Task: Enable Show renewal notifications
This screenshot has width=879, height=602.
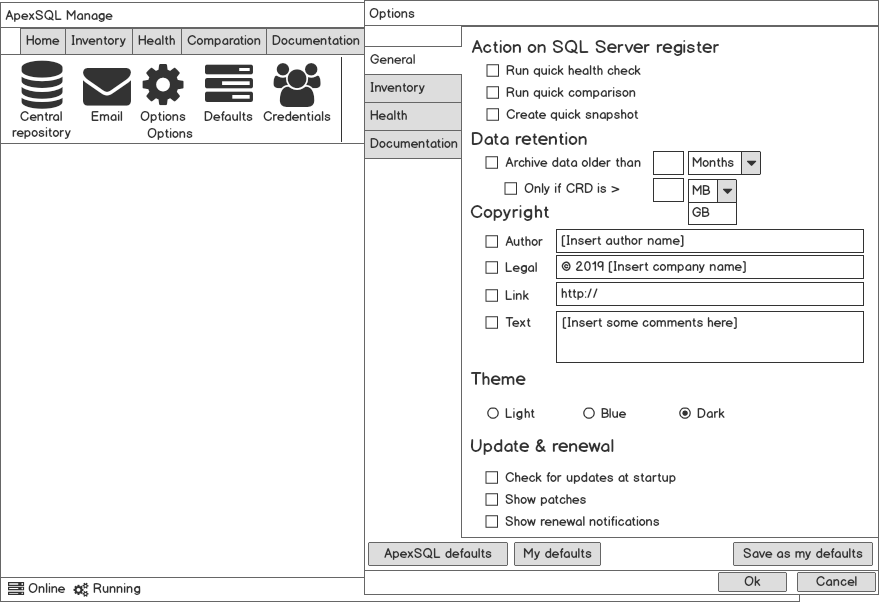Action: [492, 522]
